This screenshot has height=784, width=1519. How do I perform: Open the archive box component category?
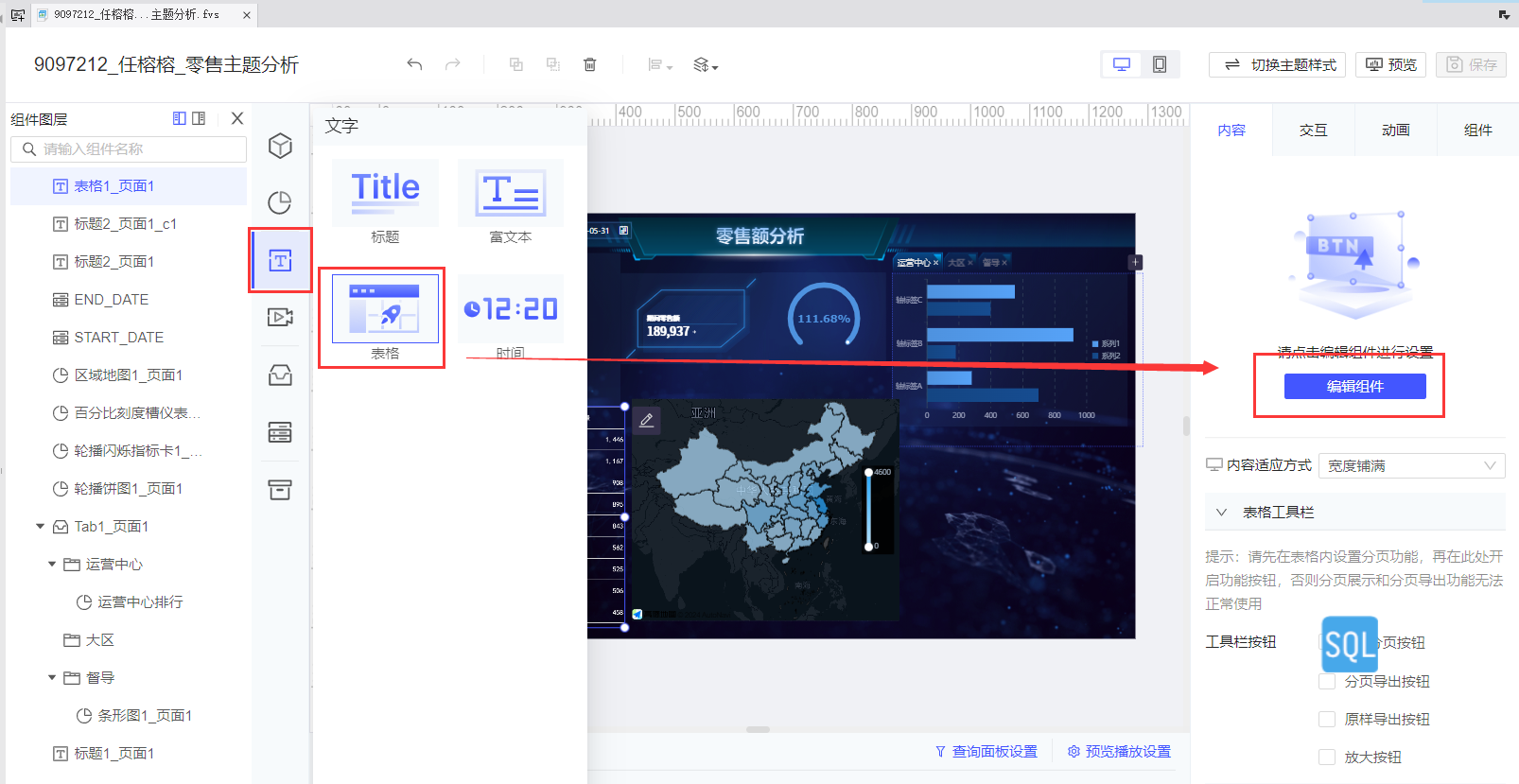click(280, 489)
